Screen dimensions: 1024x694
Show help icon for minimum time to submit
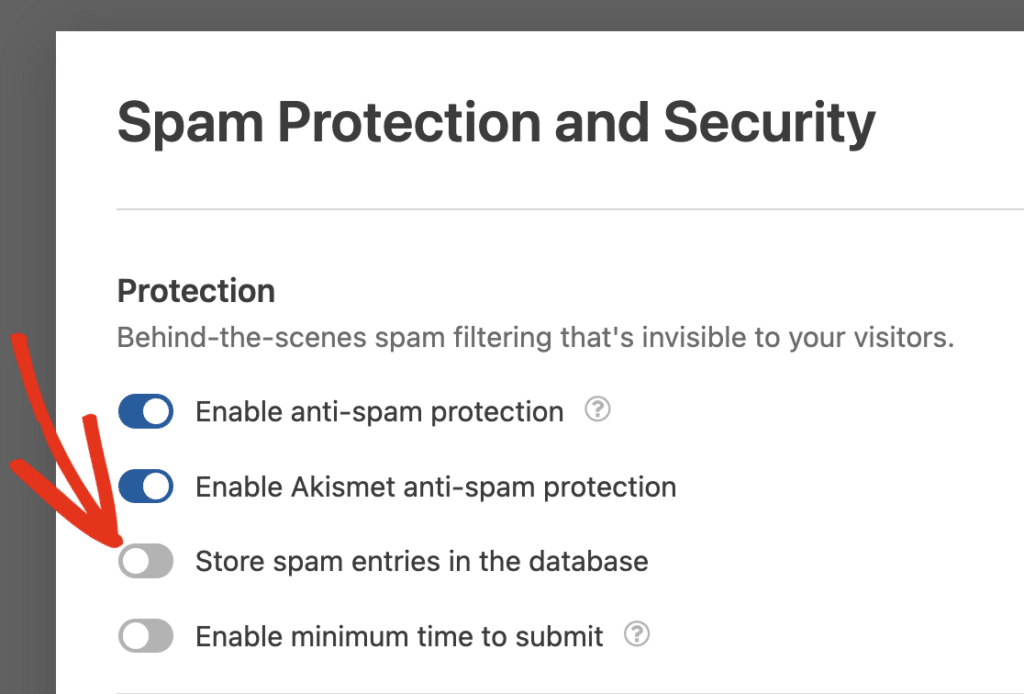pos(637,634)
